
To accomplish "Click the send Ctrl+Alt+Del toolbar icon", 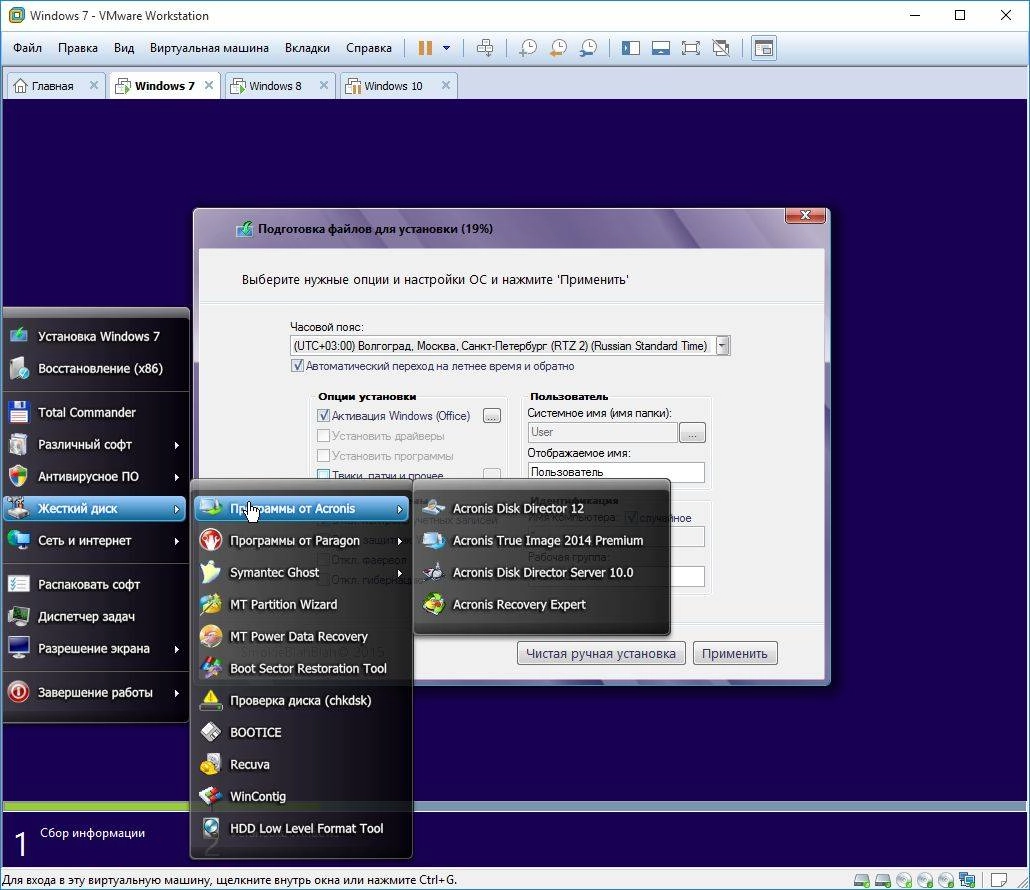I will point(485,48).
